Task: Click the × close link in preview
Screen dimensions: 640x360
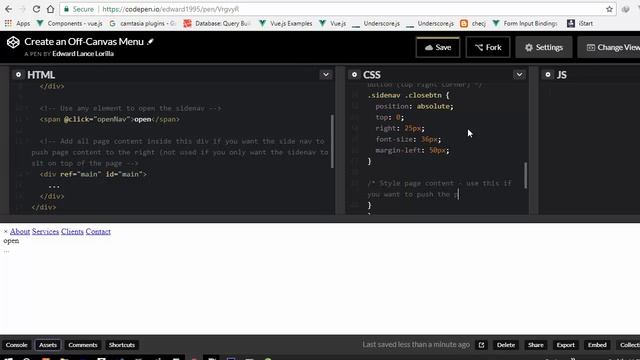Action: 6,231
